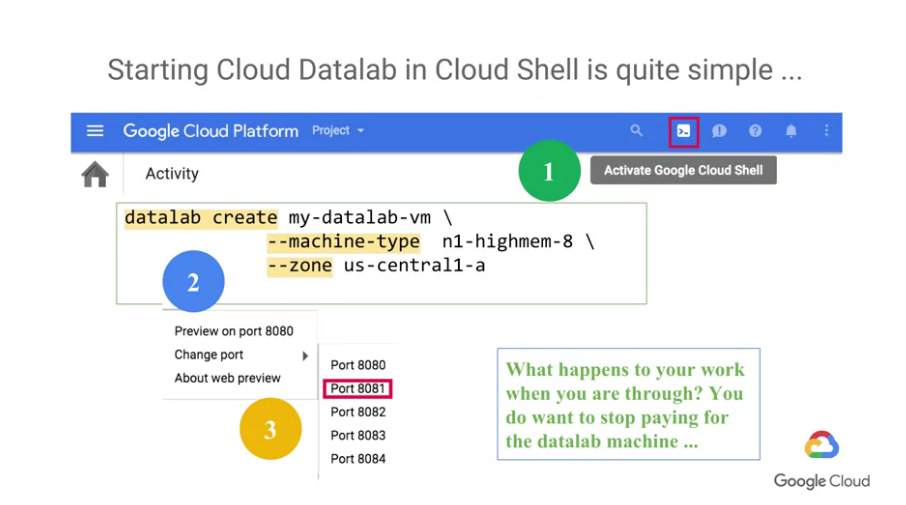Screen dimensions: 906x505
Task: Open the vertical three-dot more menu
Action: (826, 131)
